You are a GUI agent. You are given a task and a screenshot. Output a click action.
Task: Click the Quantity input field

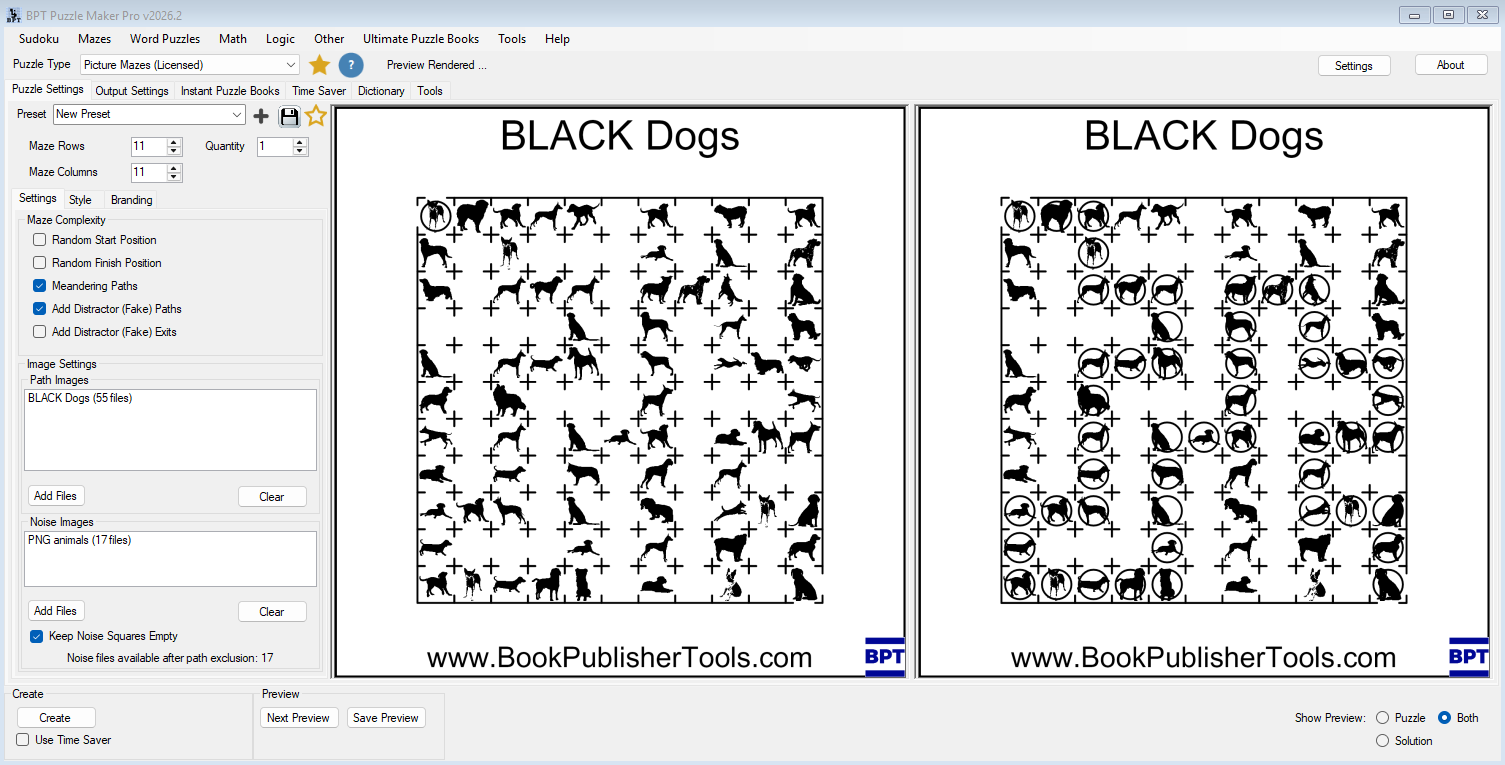(x=273, y=146)
